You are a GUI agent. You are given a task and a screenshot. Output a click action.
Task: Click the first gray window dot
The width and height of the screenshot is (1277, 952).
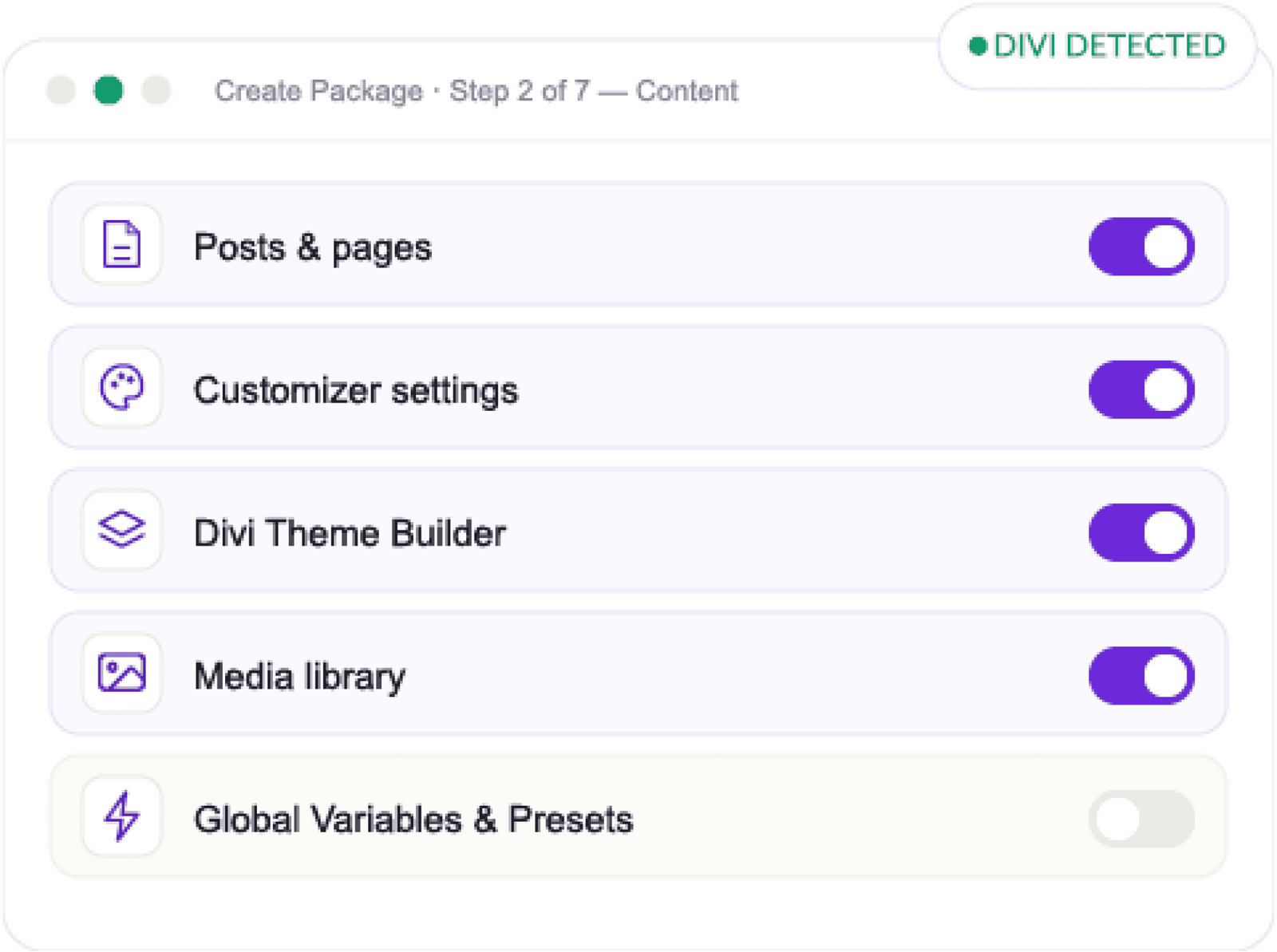tap(61, 90)
